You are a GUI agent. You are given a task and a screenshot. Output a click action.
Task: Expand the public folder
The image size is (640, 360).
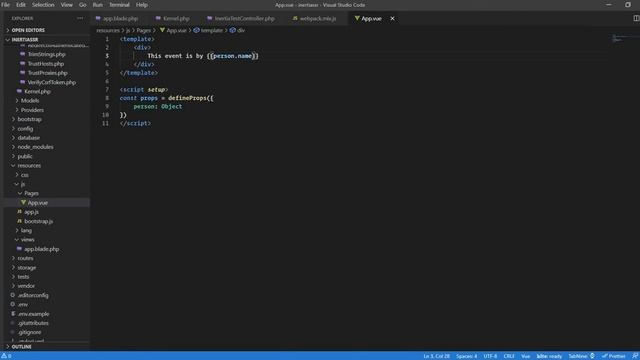point(24,156)
